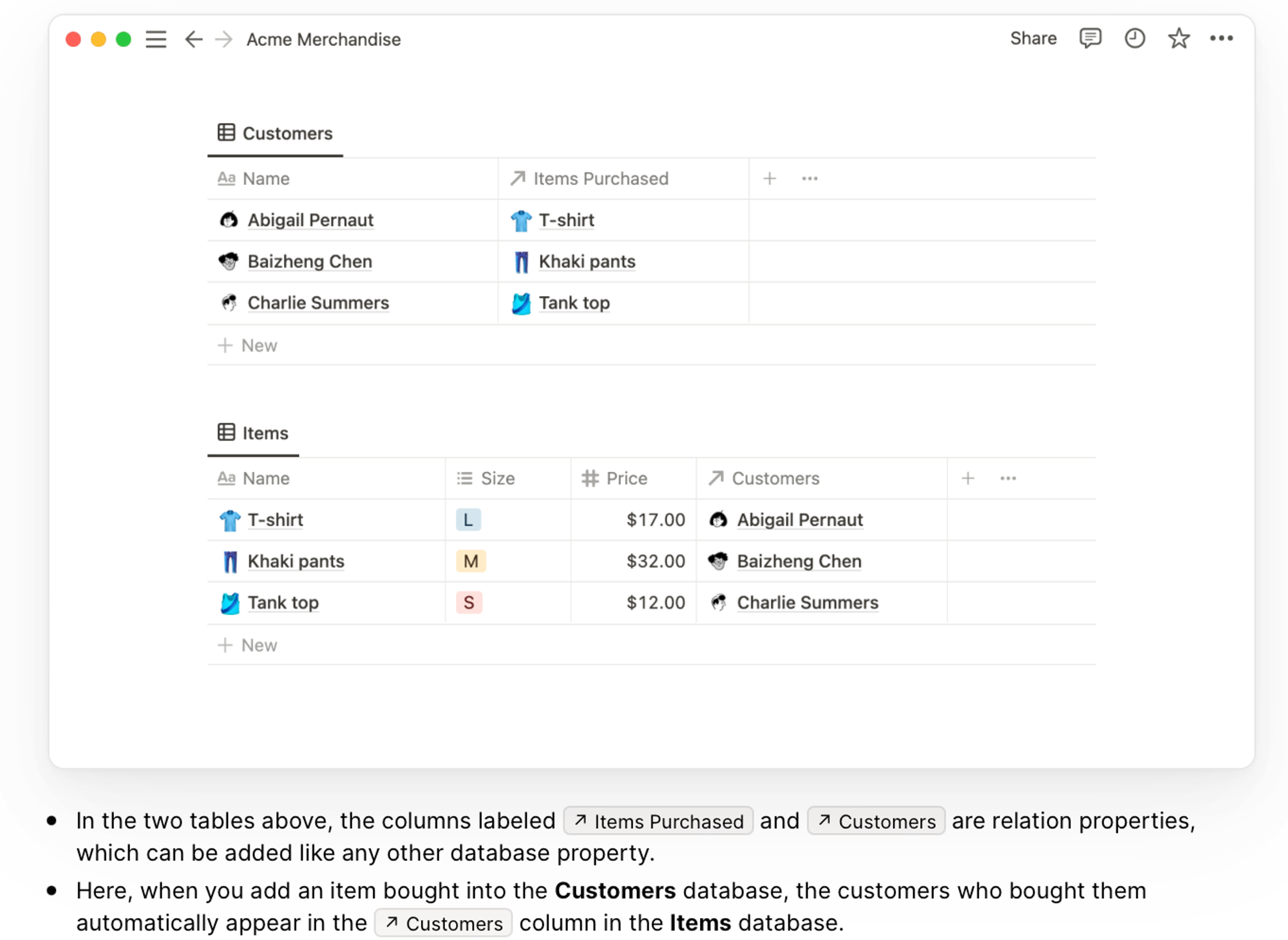Go back with the left arrow

pyautogui.click(x=193, y=39)
